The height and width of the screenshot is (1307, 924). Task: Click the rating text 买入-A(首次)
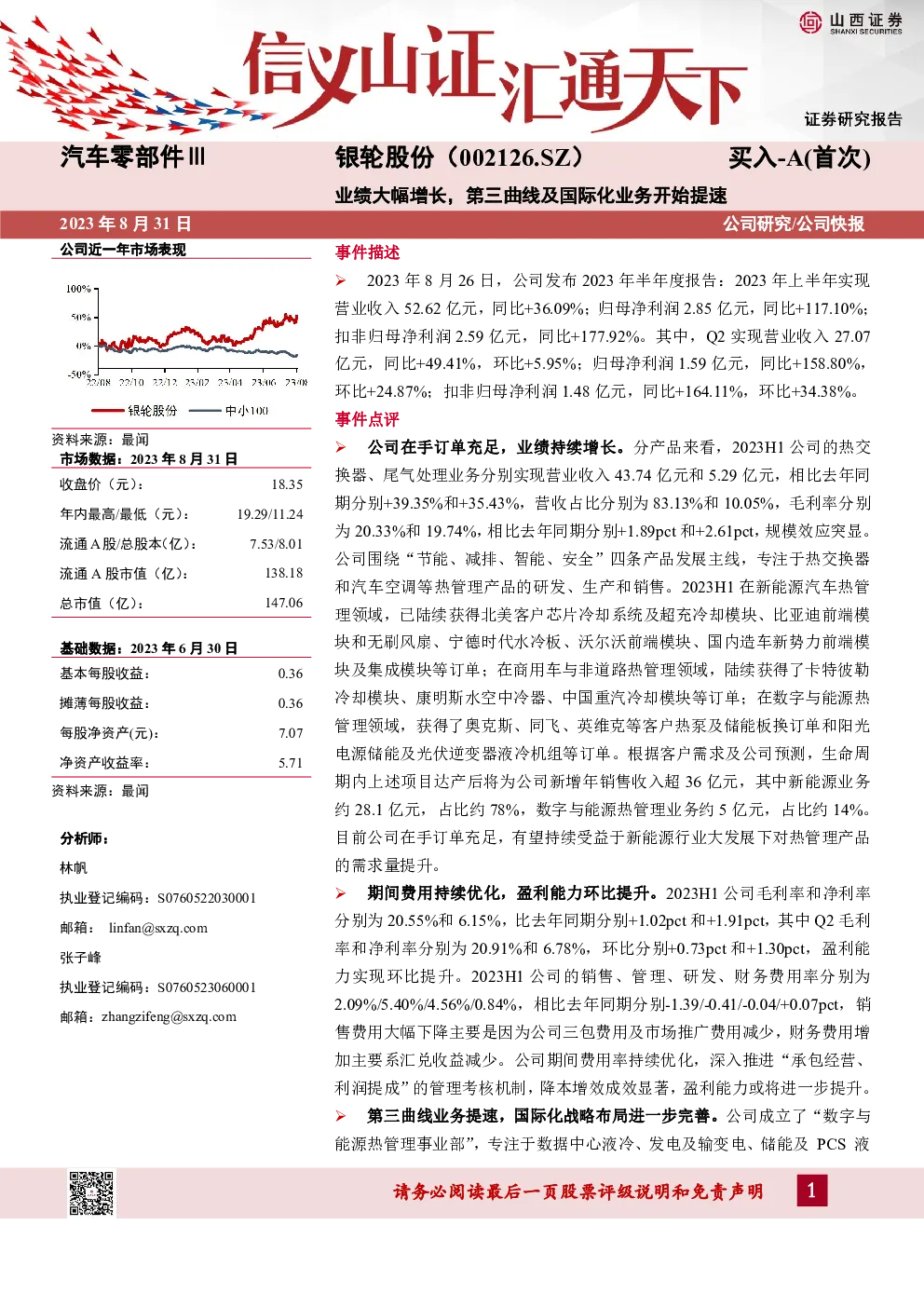799,157
